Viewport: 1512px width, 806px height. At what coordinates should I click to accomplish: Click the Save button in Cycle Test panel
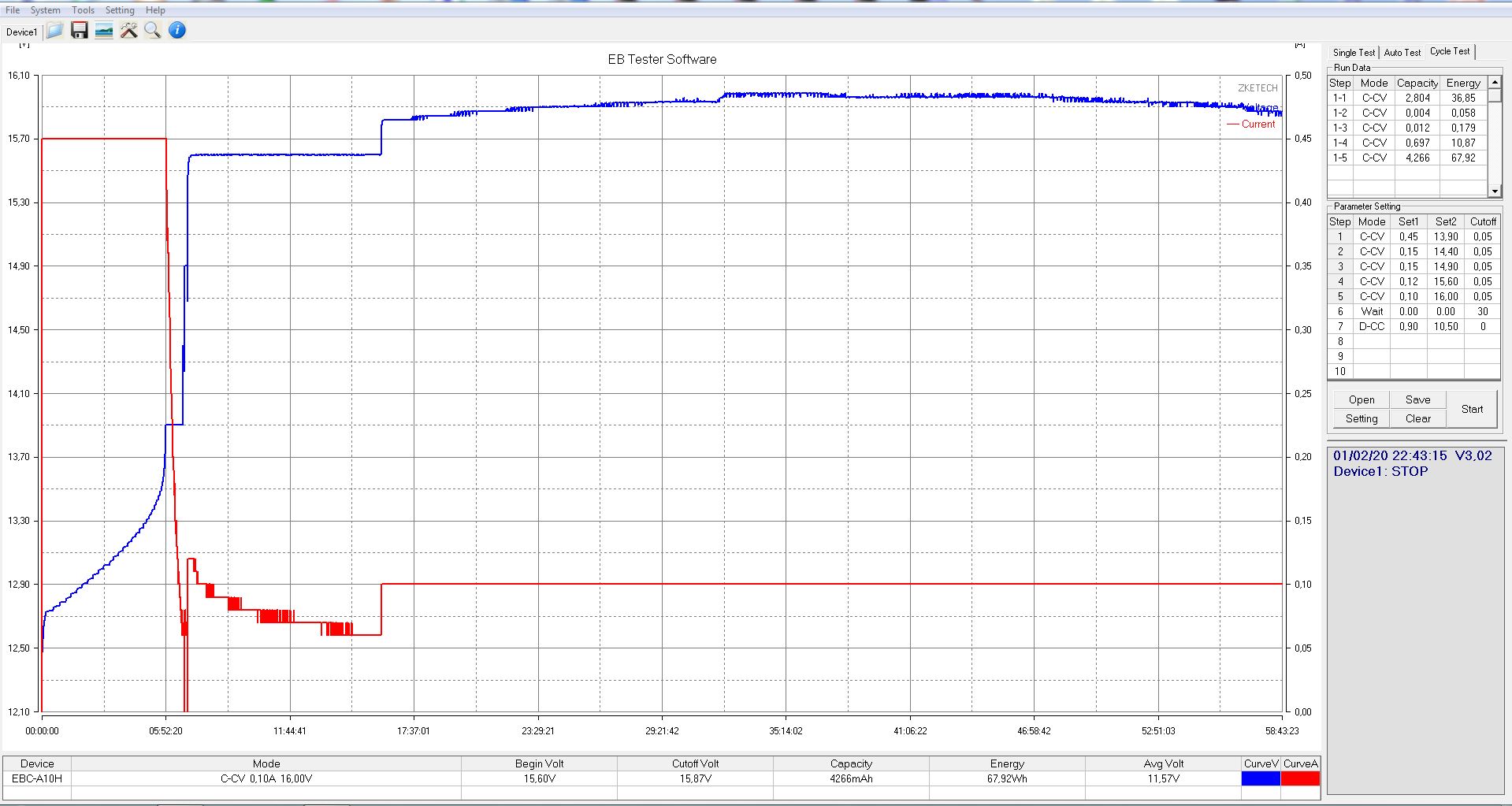click(x=1417, y=399)
